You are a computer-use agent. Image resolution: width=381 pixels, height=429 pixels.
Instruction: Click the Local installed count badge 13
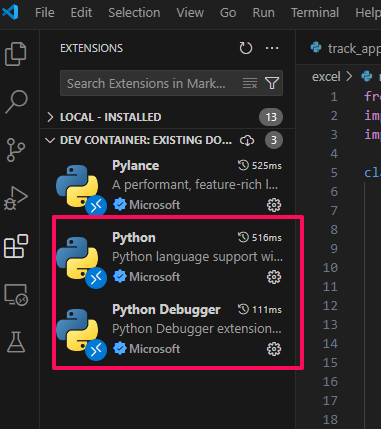point(271,117)
